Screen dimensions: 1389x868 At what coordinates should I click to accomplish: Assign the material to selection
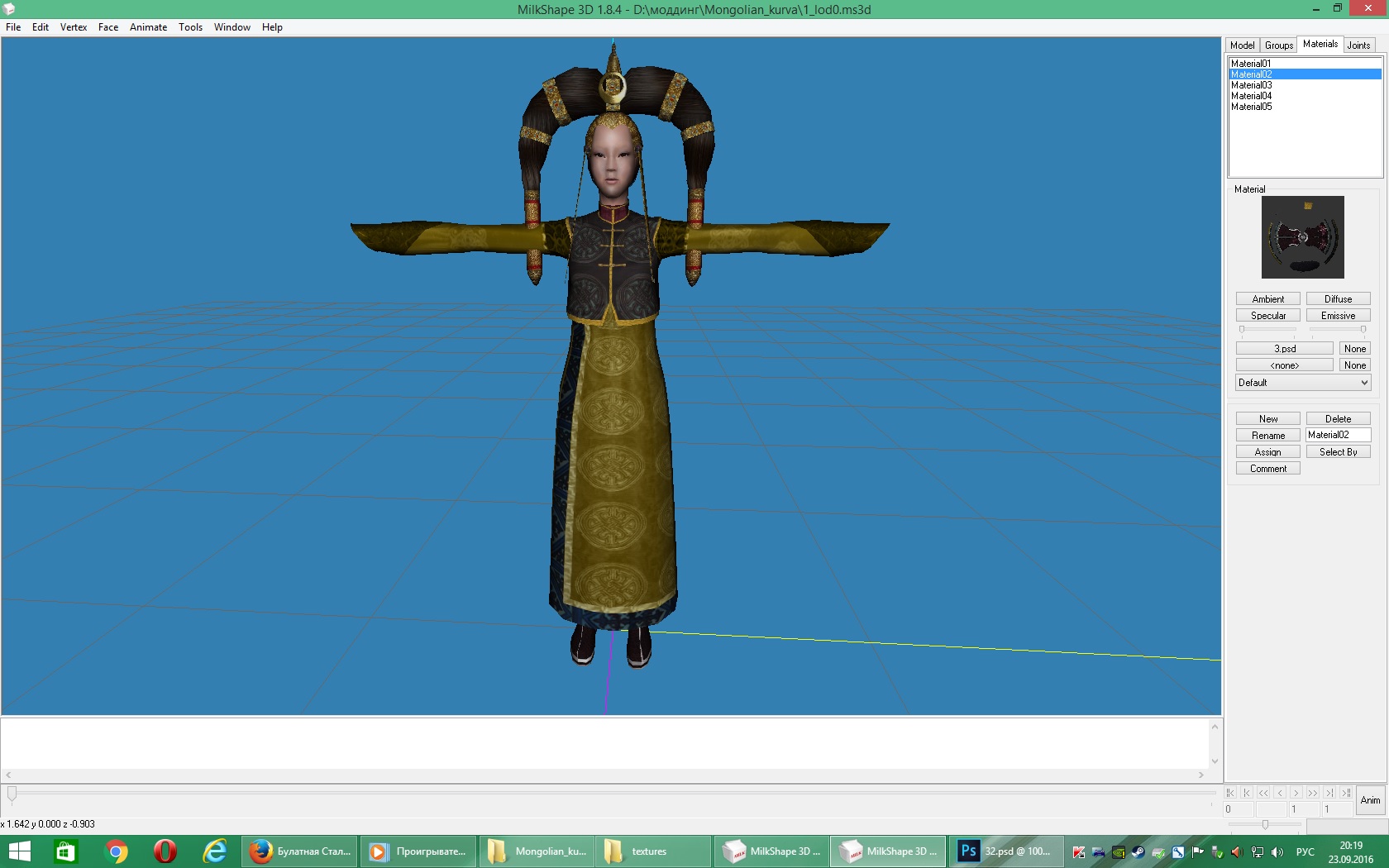[x=1267, y=452]
